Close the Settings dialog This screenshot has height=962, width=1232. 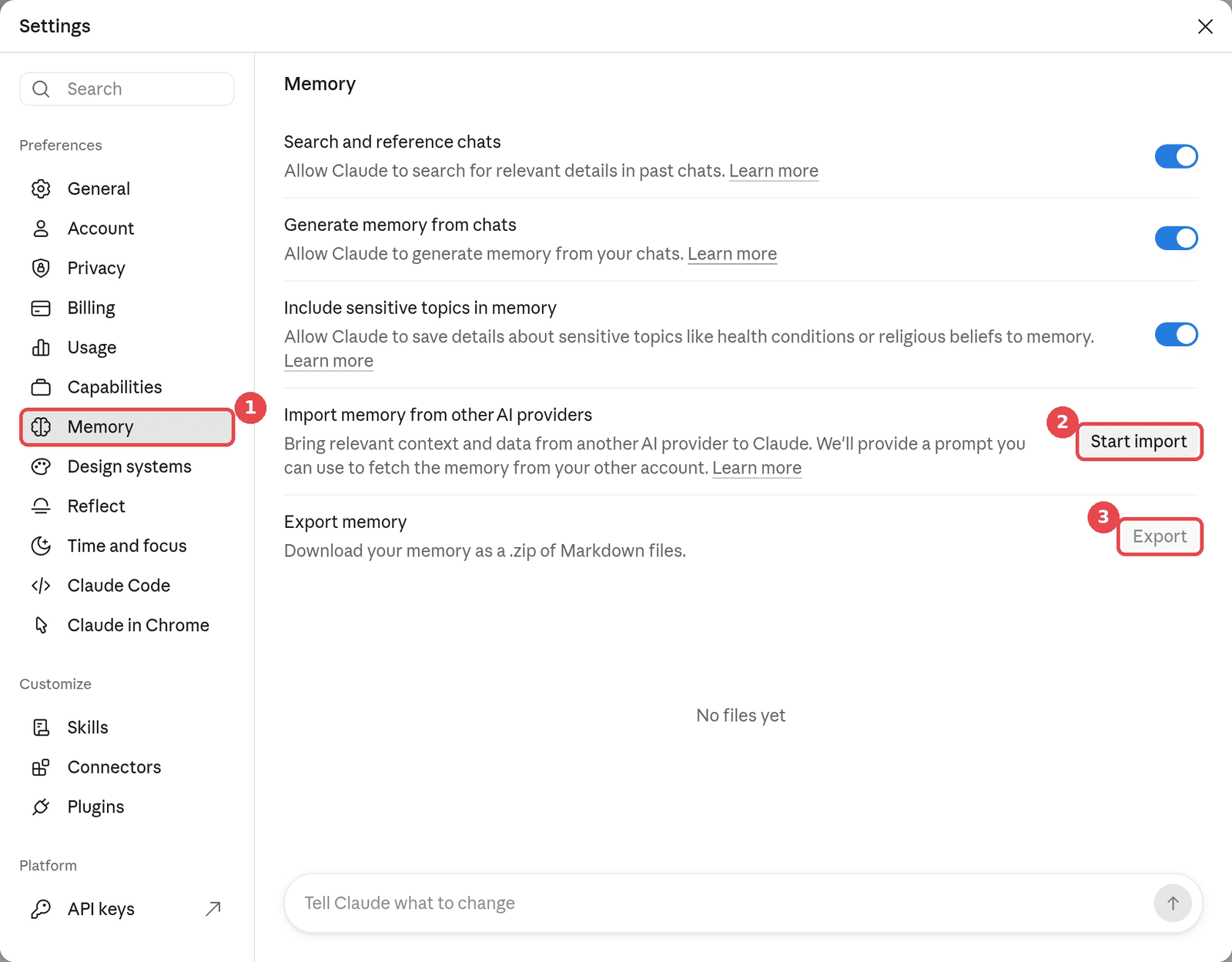1205,27
